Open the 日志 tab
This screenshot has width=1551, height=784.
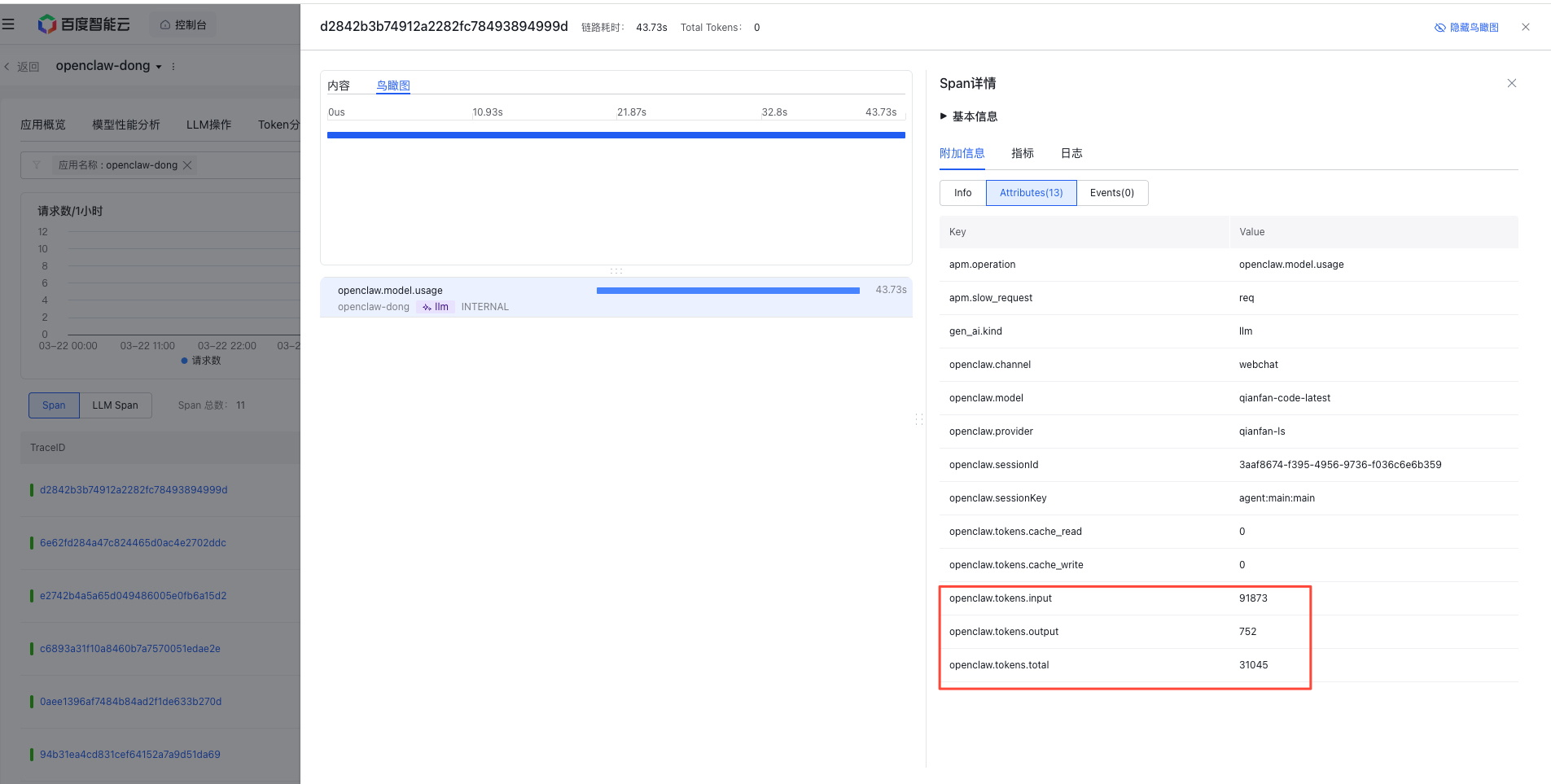point(1071,153)
